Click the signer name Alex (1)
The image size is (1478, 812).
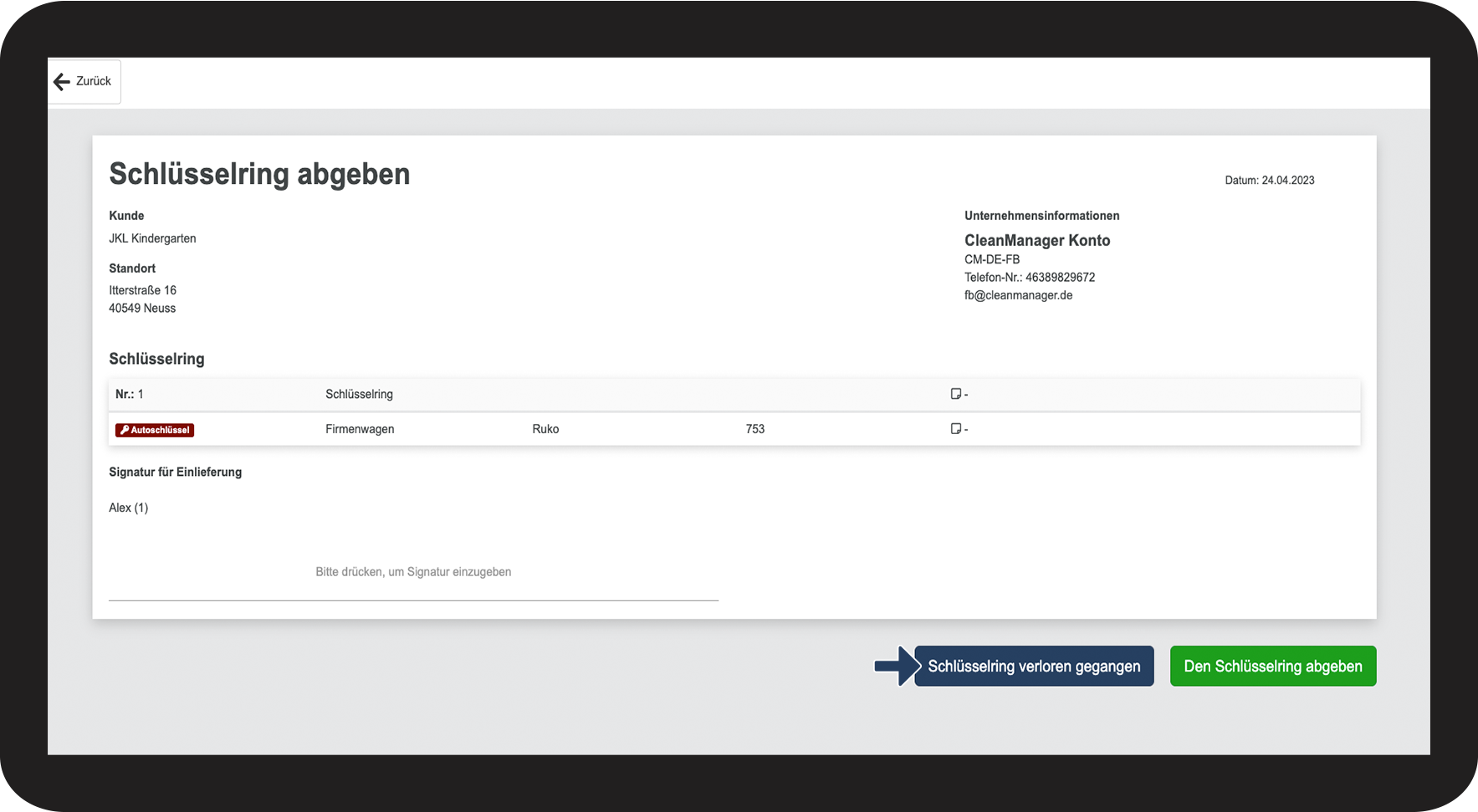(128, 508)
